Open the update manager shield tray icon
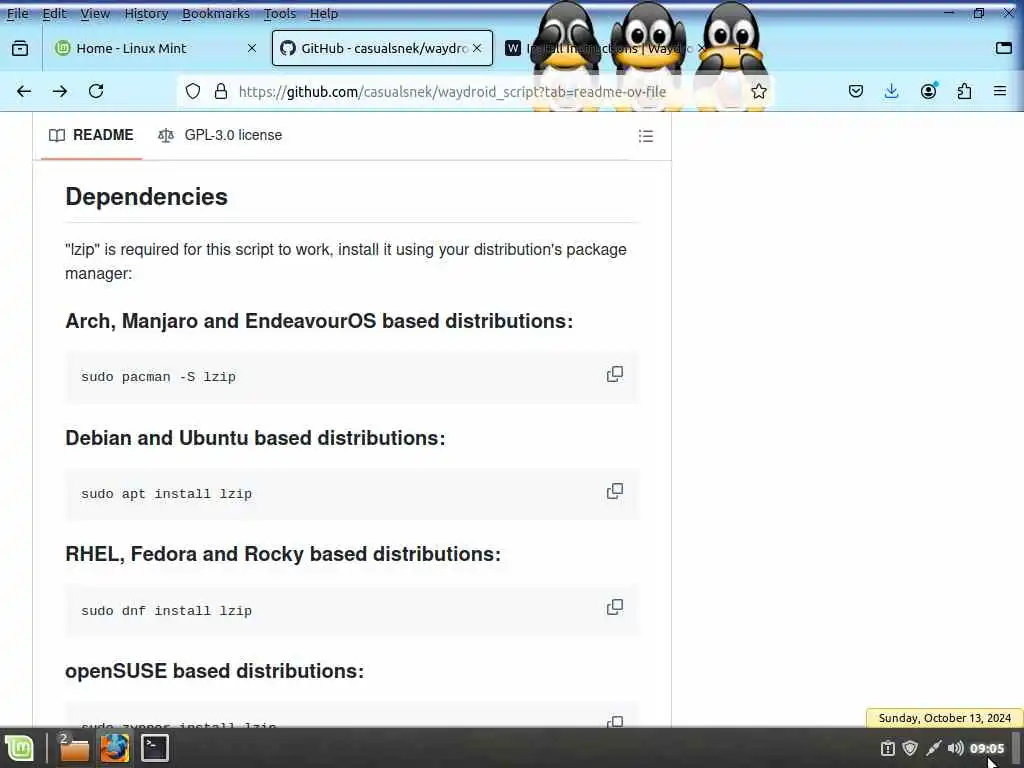Image resolution: width=1024 pixels, height=768 pixels. coord(910,748)
